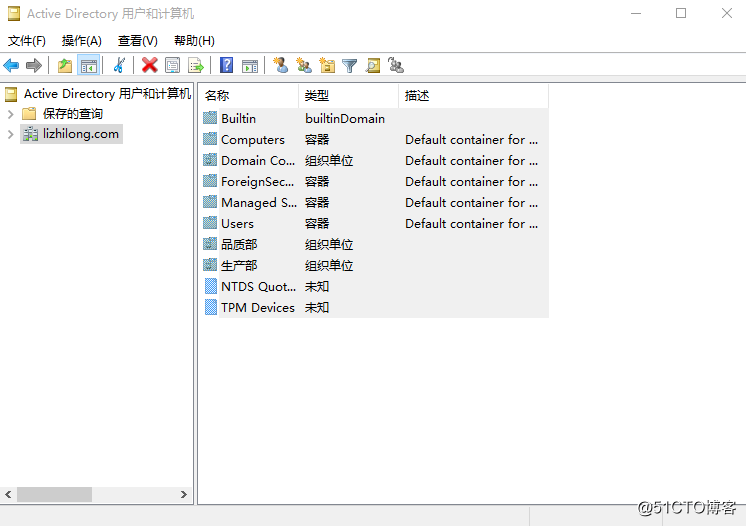Screen dimensions: 746x526
Task: Select lizhilong.com in the tree
Action: (x=81, y=134)
